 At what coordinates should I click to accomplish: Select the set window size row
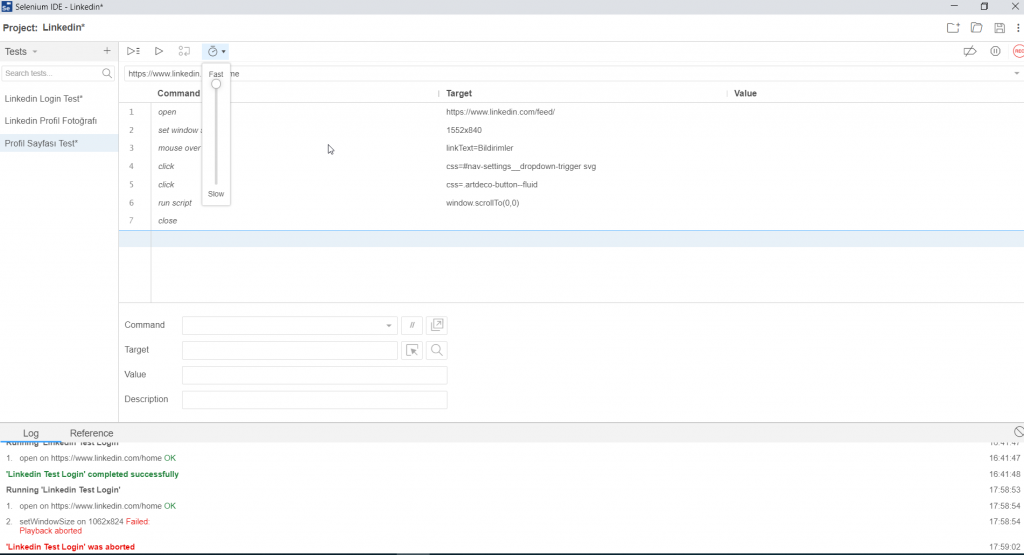click(571, 130)
